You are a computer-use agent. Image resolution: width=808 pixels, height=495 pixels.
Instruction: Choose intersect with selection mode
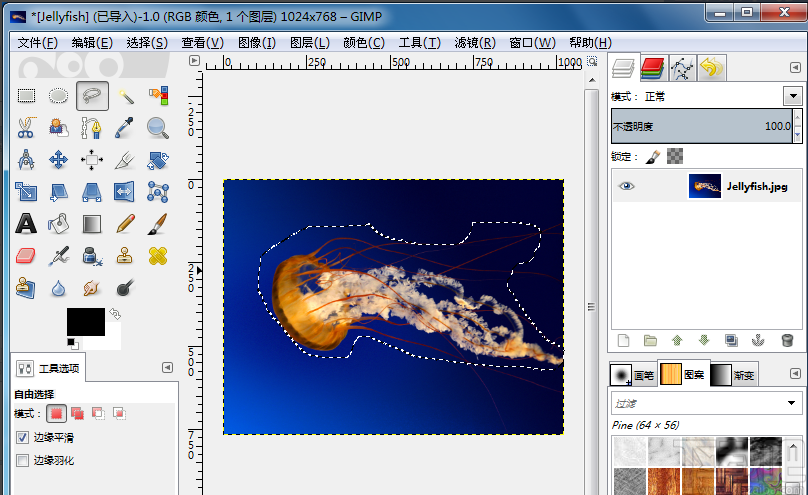[x=119, y=413]
